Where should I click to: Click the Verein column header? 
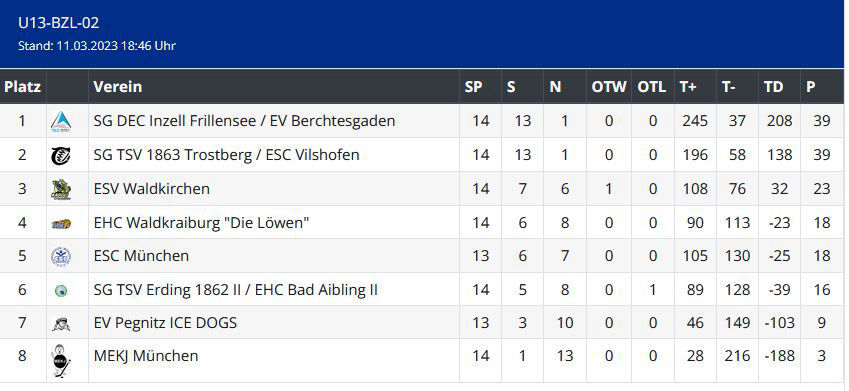117,87
